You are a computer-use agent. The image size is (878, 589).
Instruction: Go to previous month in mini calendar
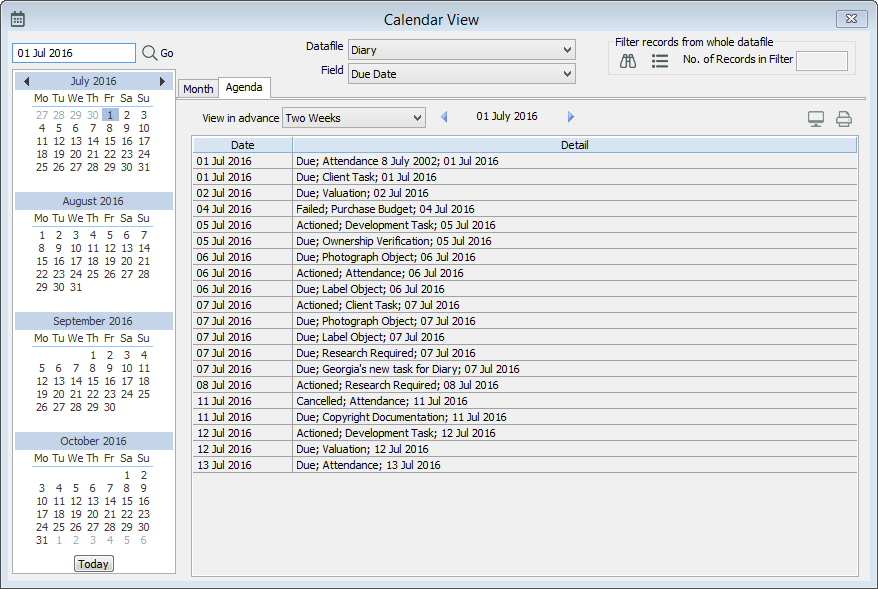click(26, 81)
